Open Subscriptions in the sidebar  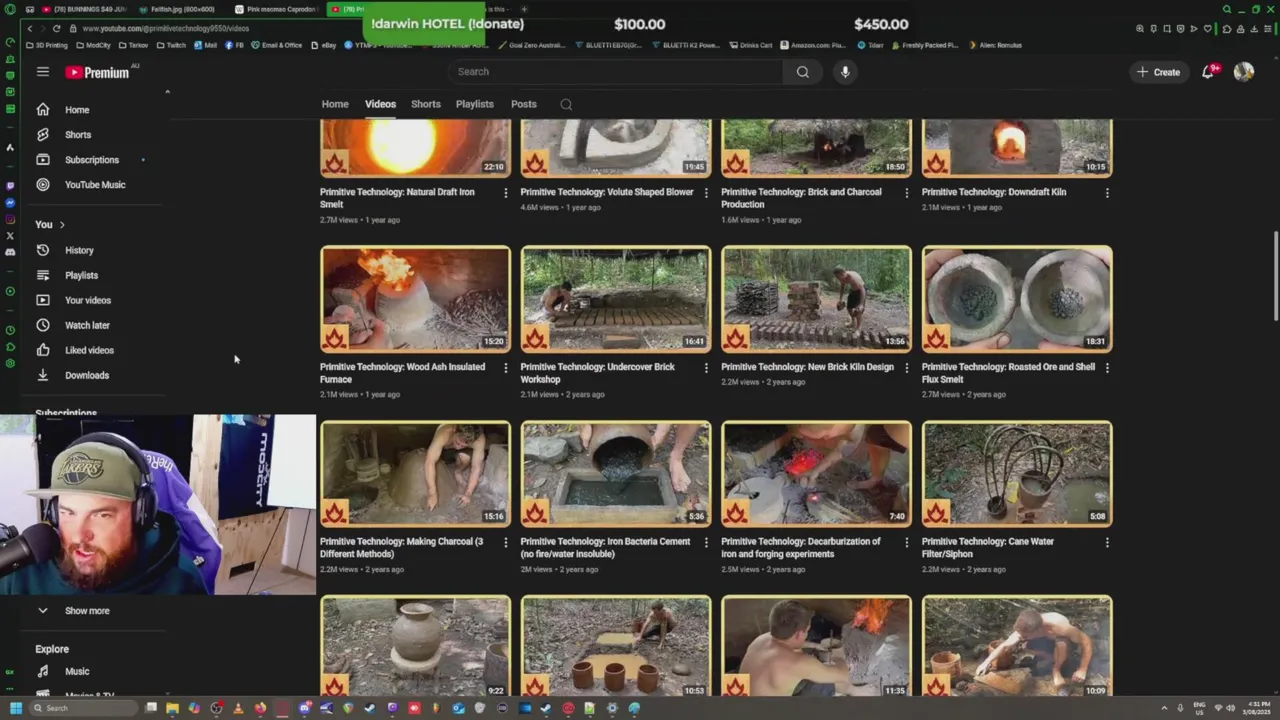(91, 160)
